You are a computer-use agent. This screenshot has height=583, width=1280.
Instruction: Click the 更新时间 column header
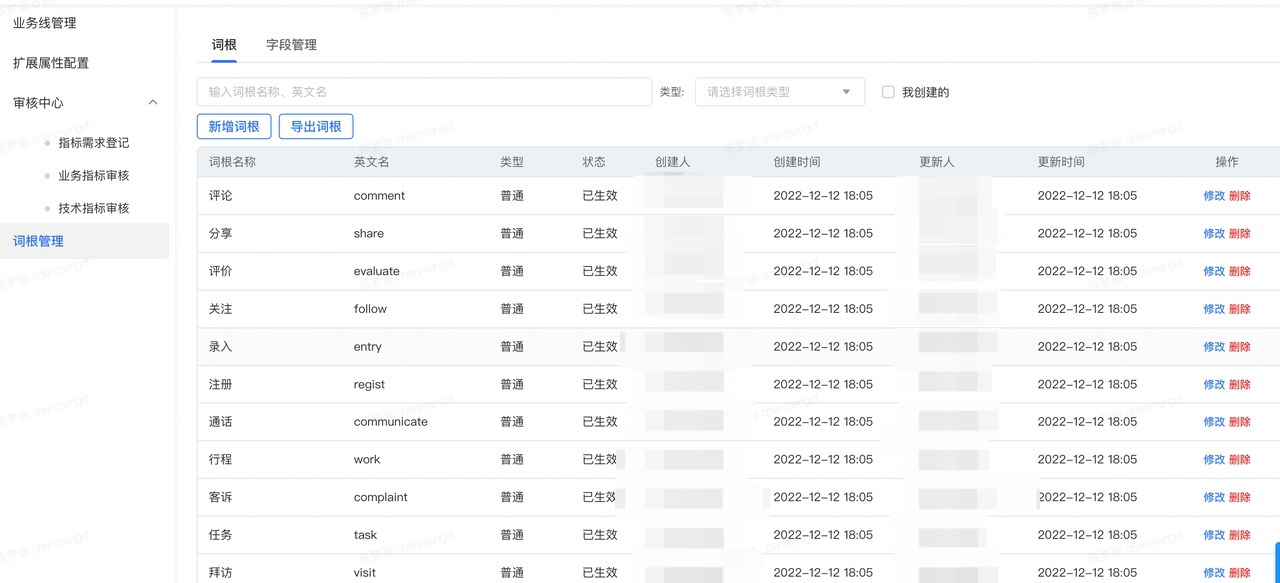coord(1061,162)
